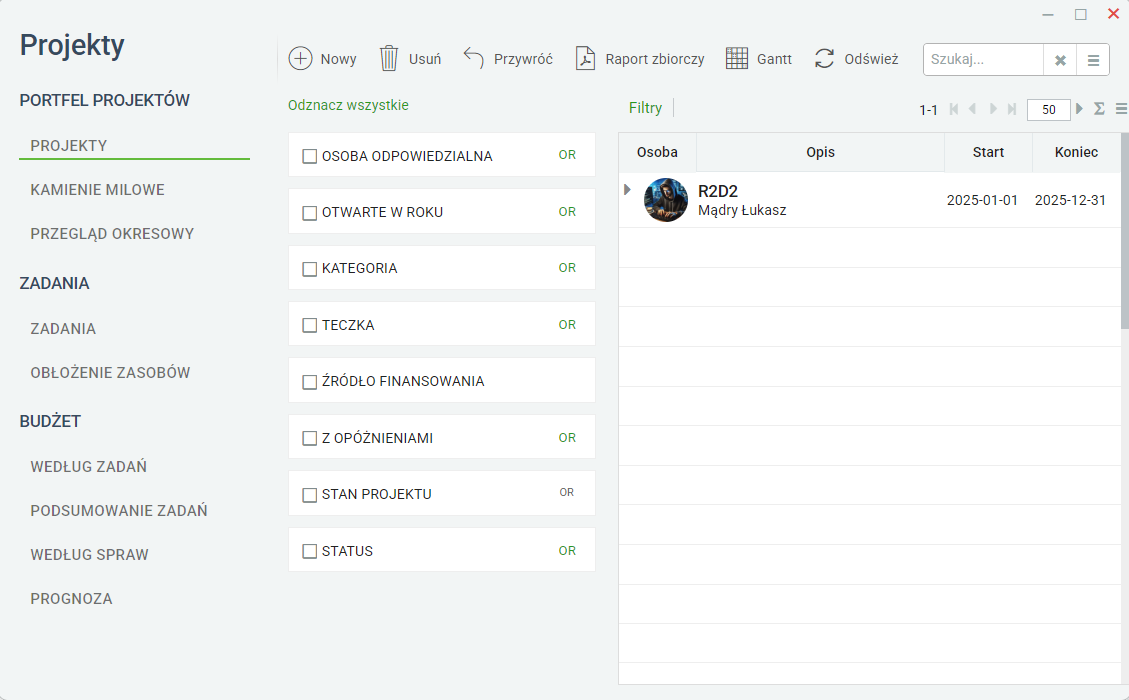The width and height of the screenshot is (1129, 700).
Task: Click the Szukaj search input field
Action: click(x=984, y=60)
